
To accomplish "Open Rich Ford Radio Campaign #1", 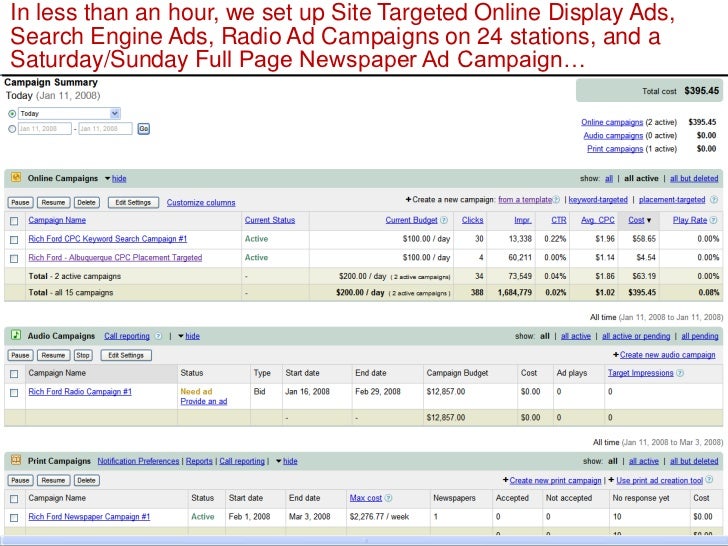I will (80, 391).
